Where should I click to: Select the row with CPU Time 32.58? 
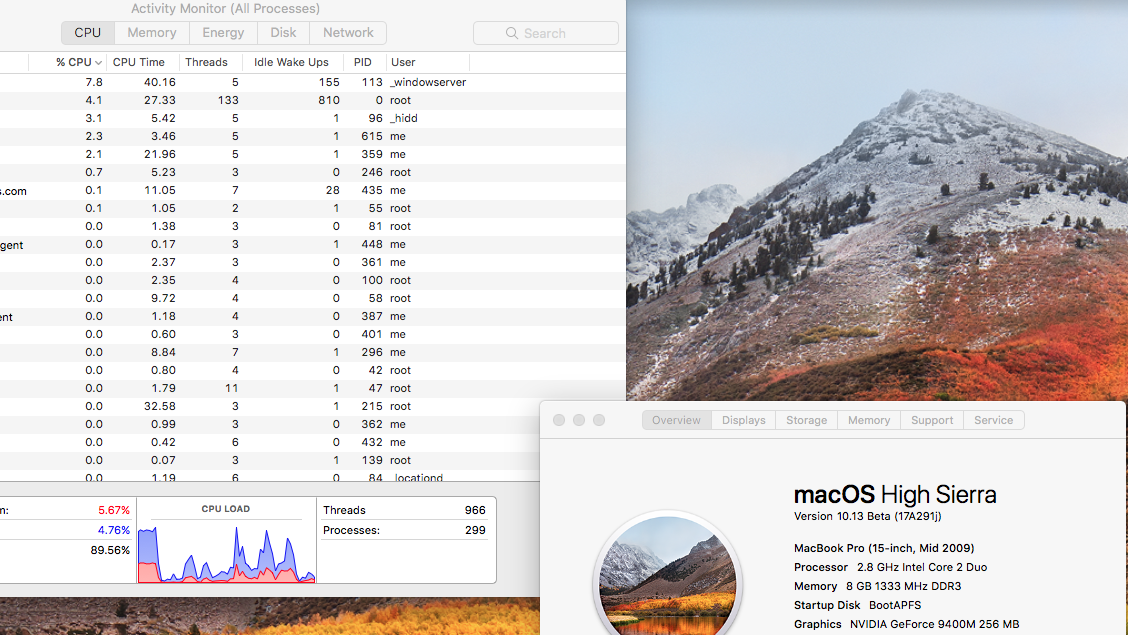[x=270, y=406]
